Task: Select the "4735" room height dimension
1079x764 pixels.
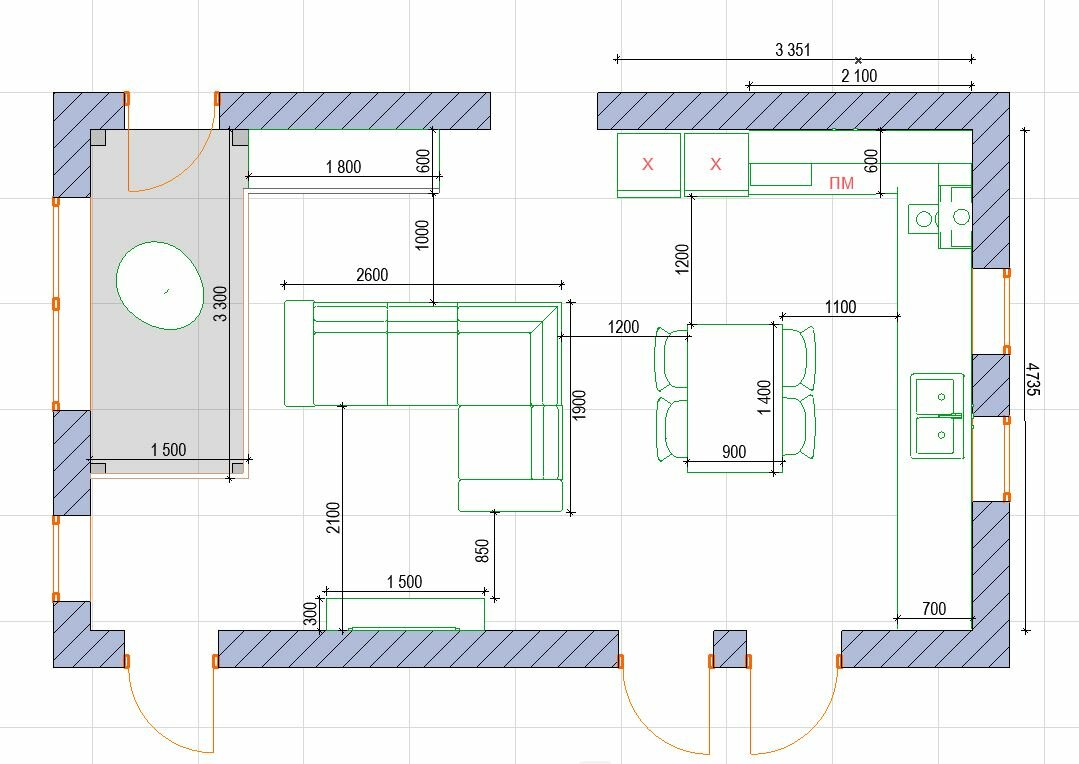Action: [1033, 379]
